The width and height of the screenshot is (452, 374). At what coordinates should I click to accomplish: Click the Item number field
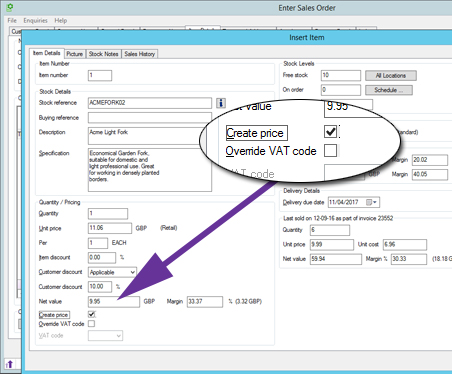100,75
